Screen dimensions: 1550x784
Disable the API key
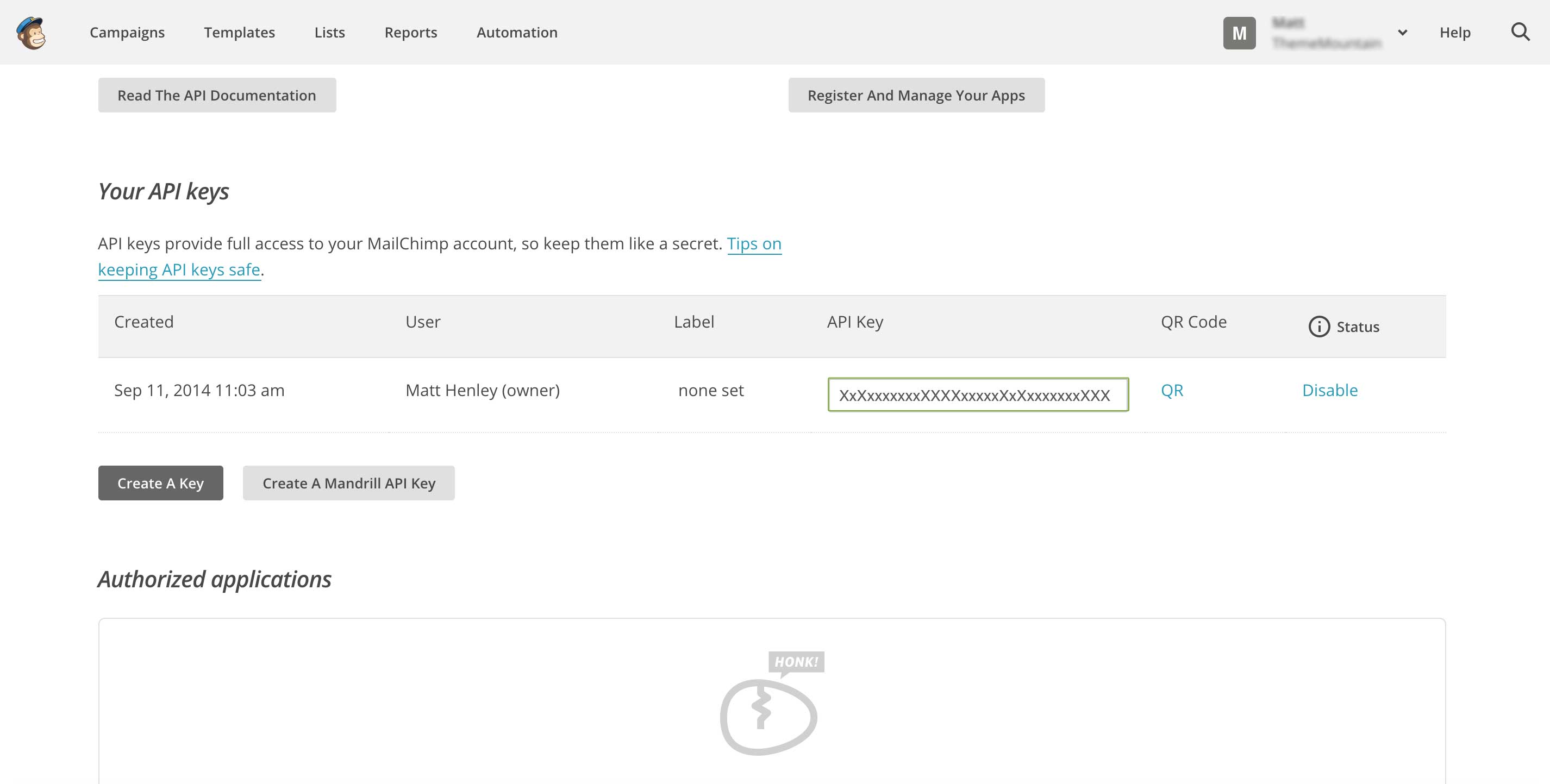tap(1330, 391)
